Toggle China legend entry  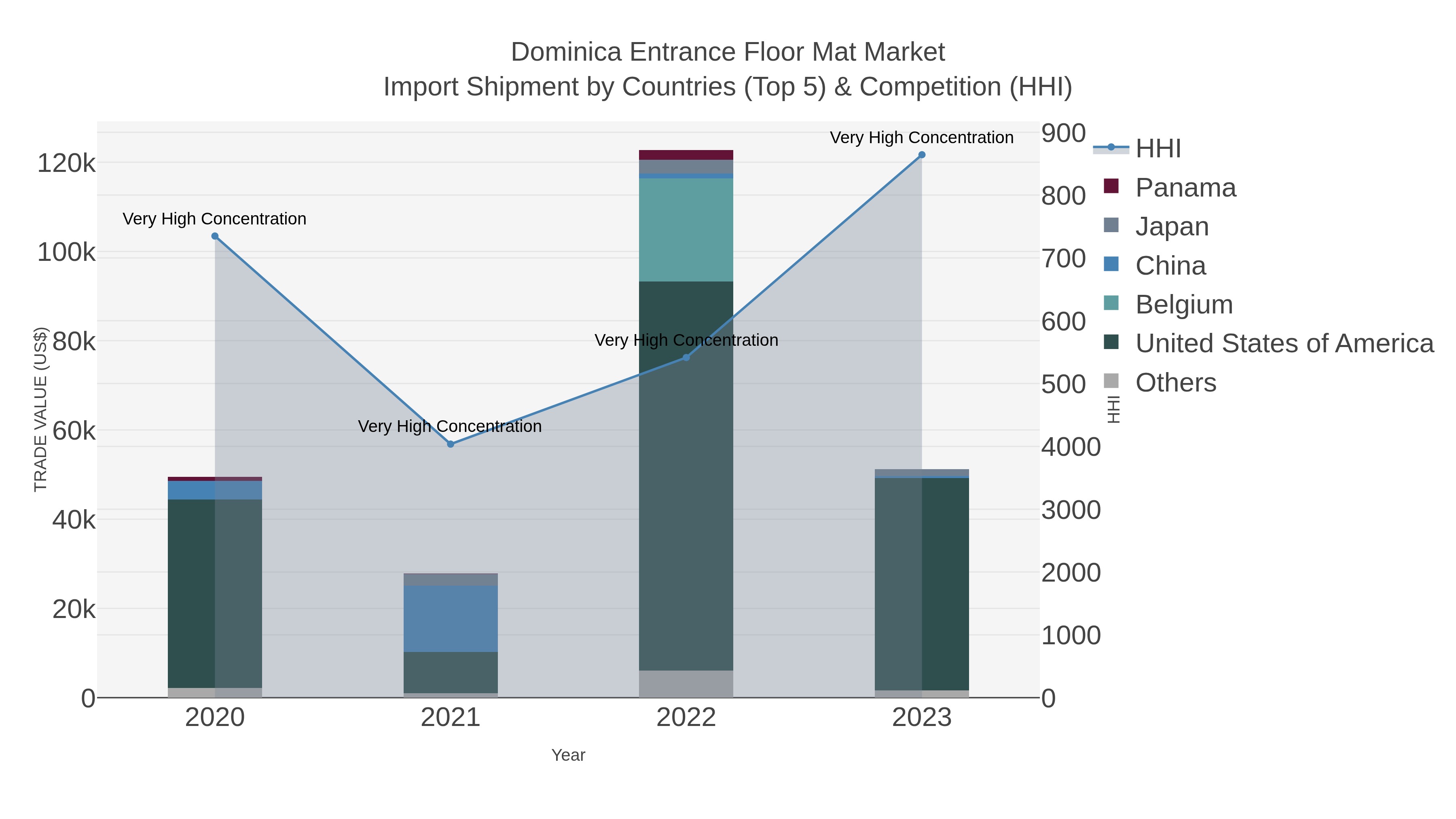pyautogui.click(x=1155, y=266)
